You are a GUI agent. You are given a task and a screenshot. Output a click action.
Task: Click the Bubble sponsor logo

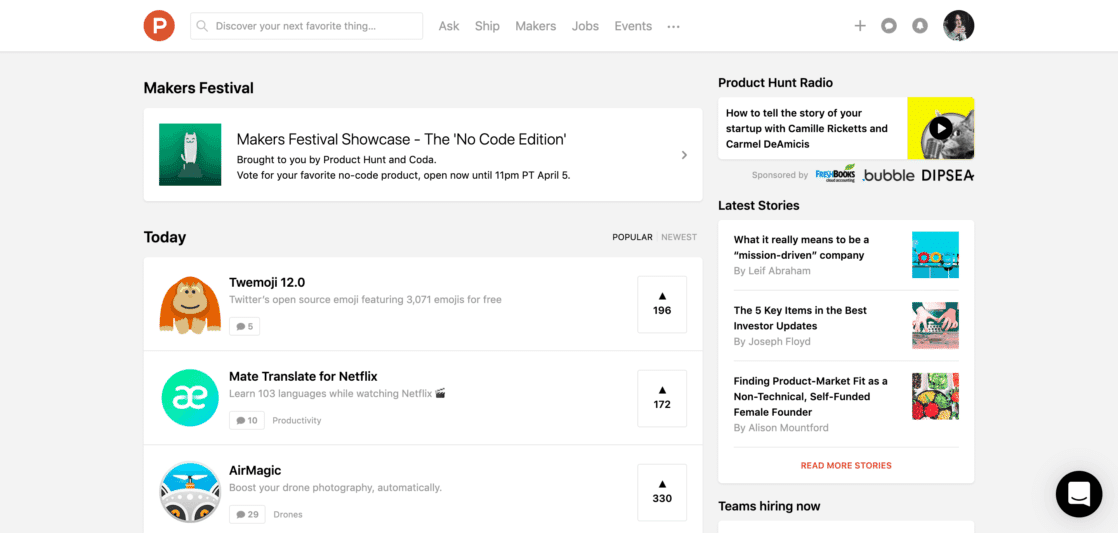[x=888, y=175]
